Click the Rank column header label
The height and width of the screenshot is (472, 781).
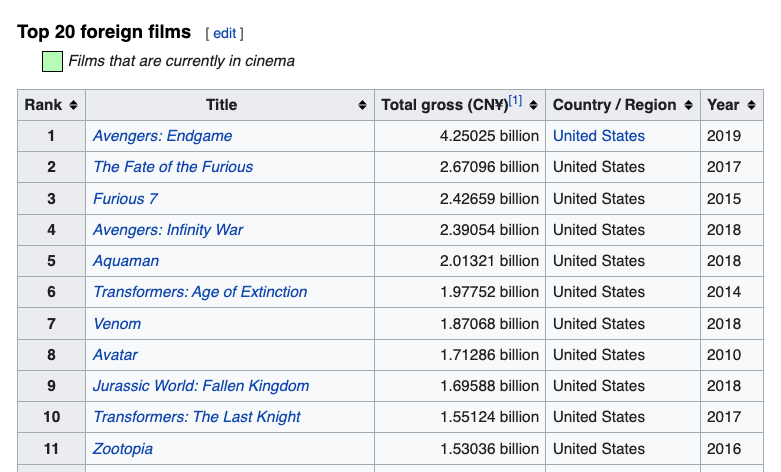point(43,105)
